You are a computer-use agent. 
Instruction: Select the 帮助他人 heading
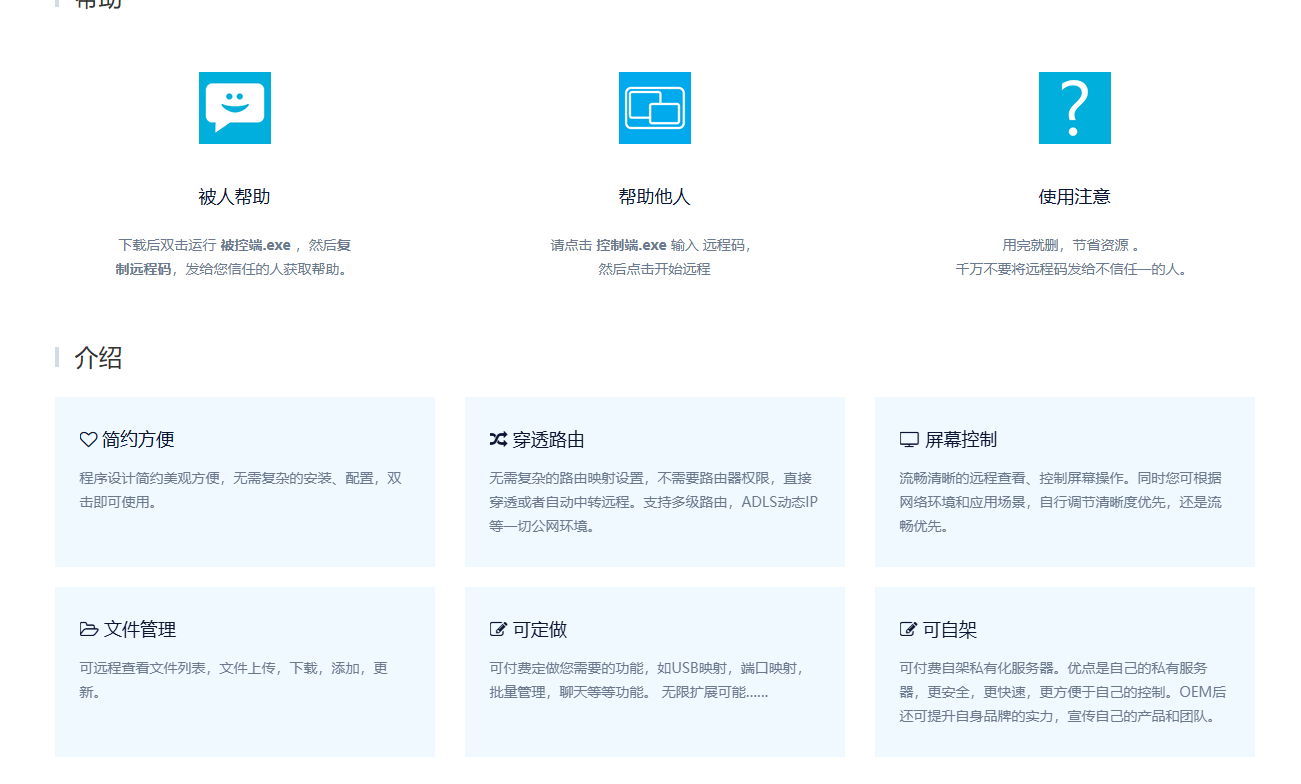point(654,197)
